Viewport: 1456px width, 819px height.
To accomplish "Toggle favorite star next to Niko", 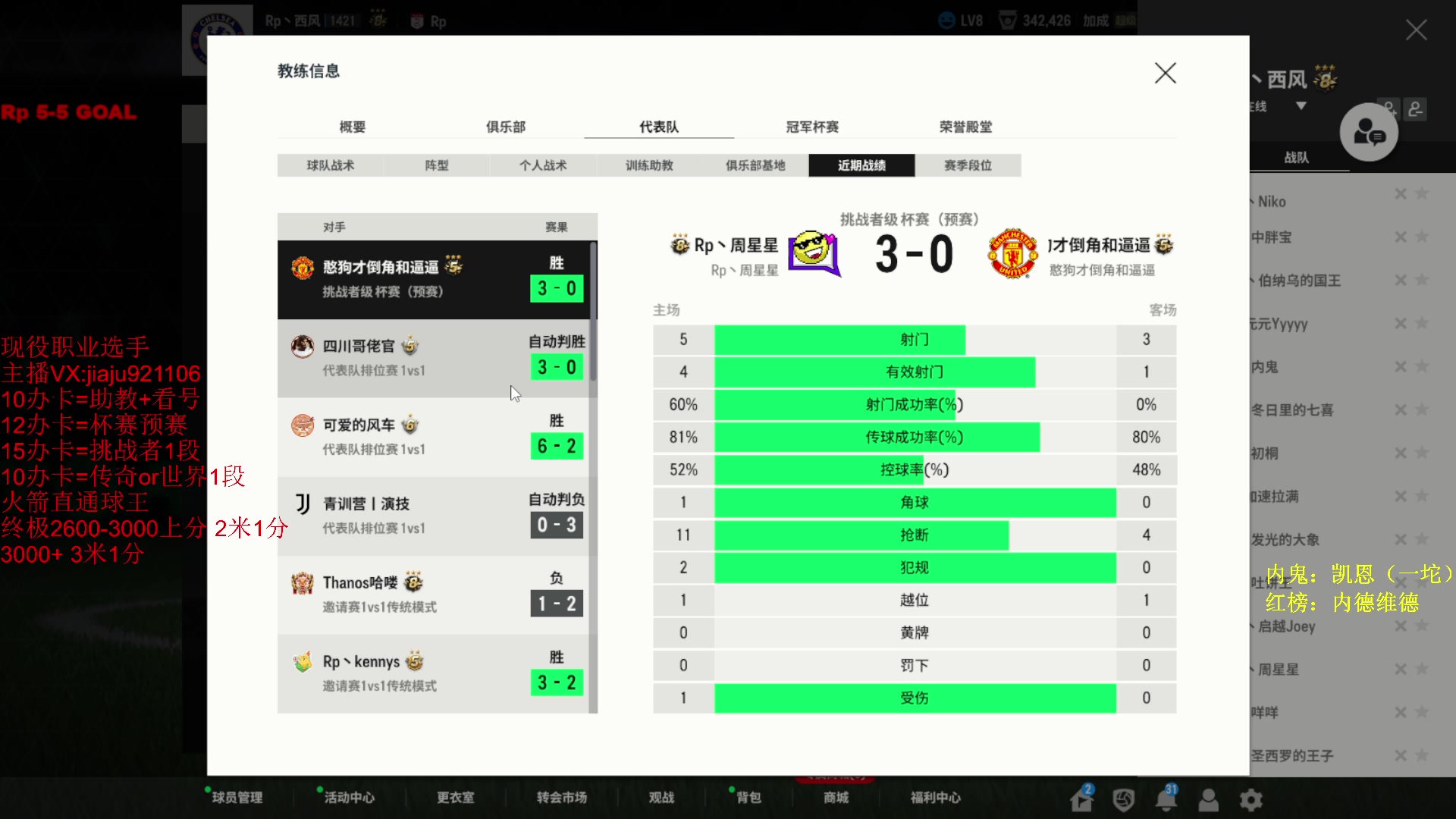I will point(1422,194).
